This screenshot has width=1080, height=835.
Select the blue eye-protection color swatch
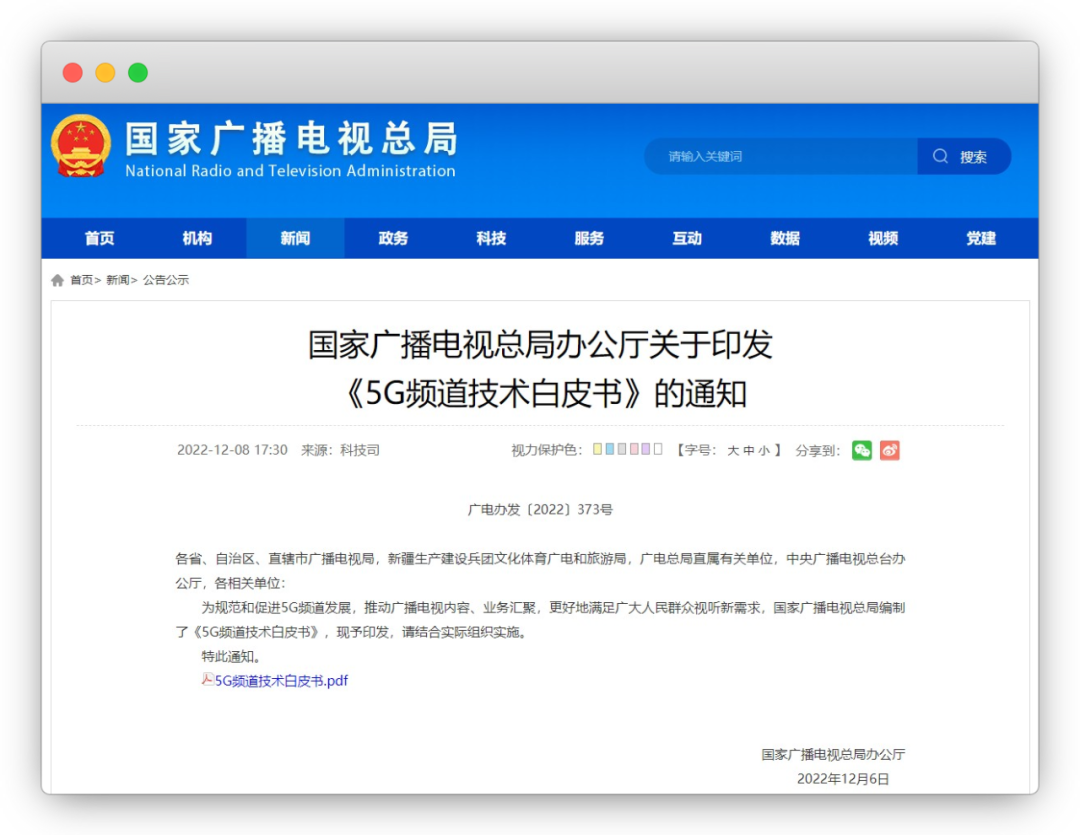(x=608, y=450)
